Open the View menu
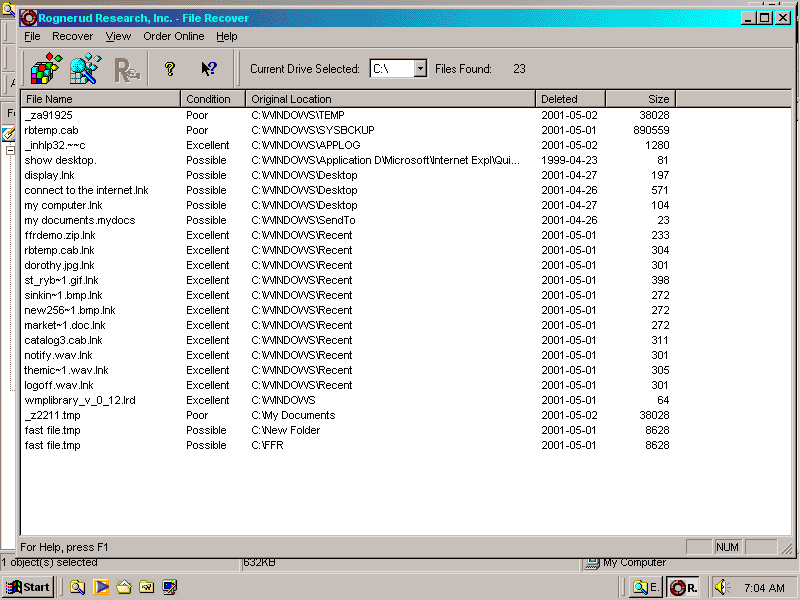Screen dimensions: 800x600 (118, 36)
